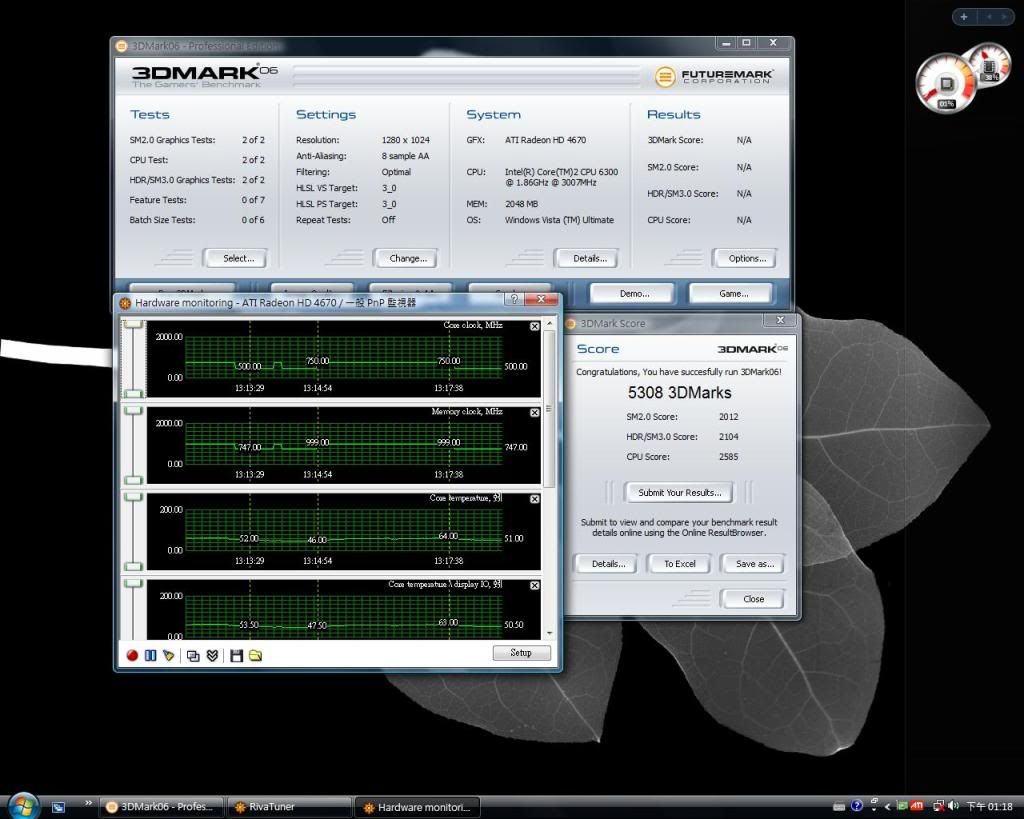Click the ATI Radeon HD 4670 GFX value

coord(545,140)
